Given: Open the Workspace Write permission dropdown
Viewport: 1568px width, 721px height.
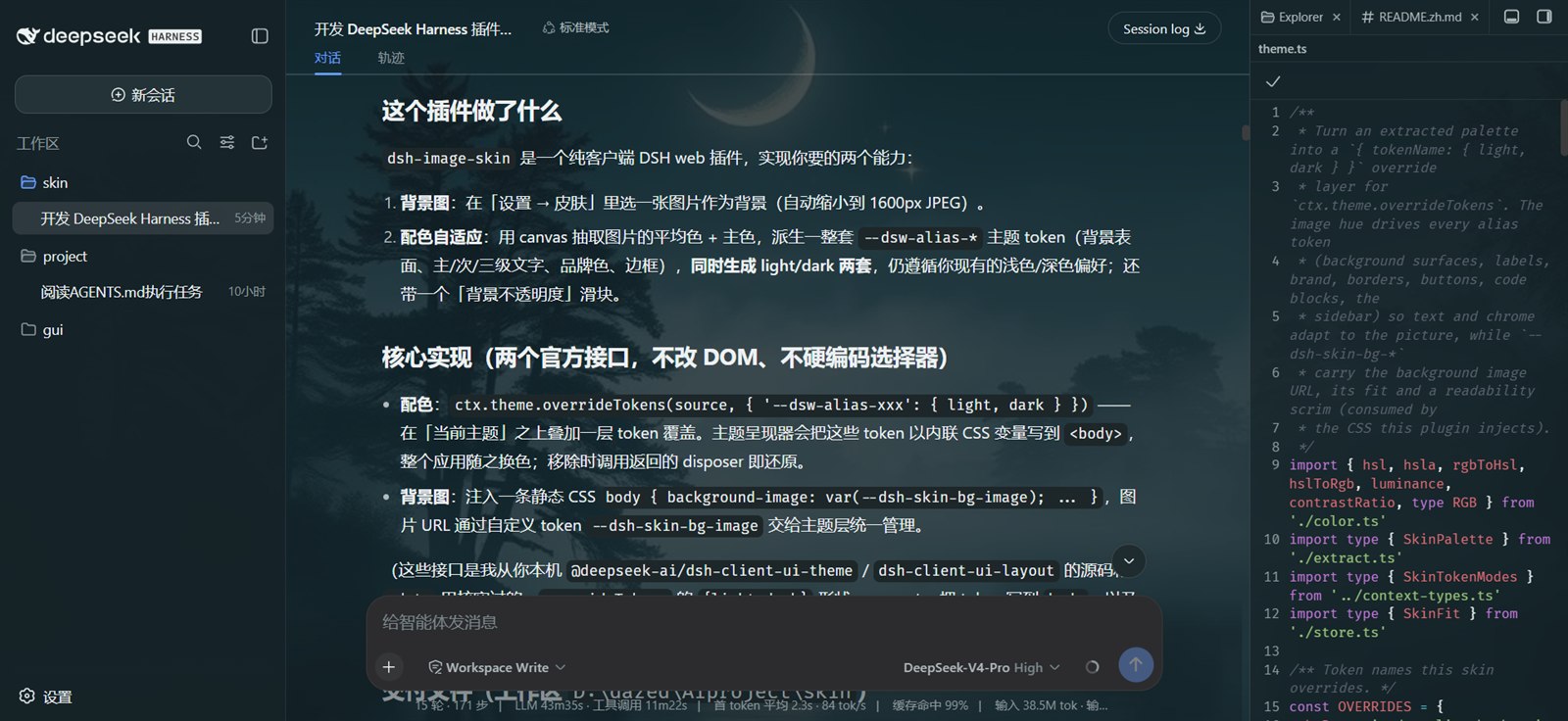Looking at the screenshot, I should [x=497, y=667].
